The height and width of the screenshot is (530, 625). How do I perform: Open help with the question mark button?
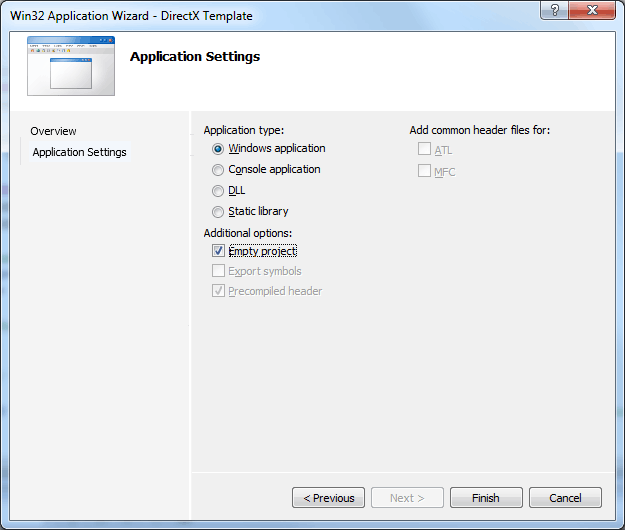coord(554,10)
